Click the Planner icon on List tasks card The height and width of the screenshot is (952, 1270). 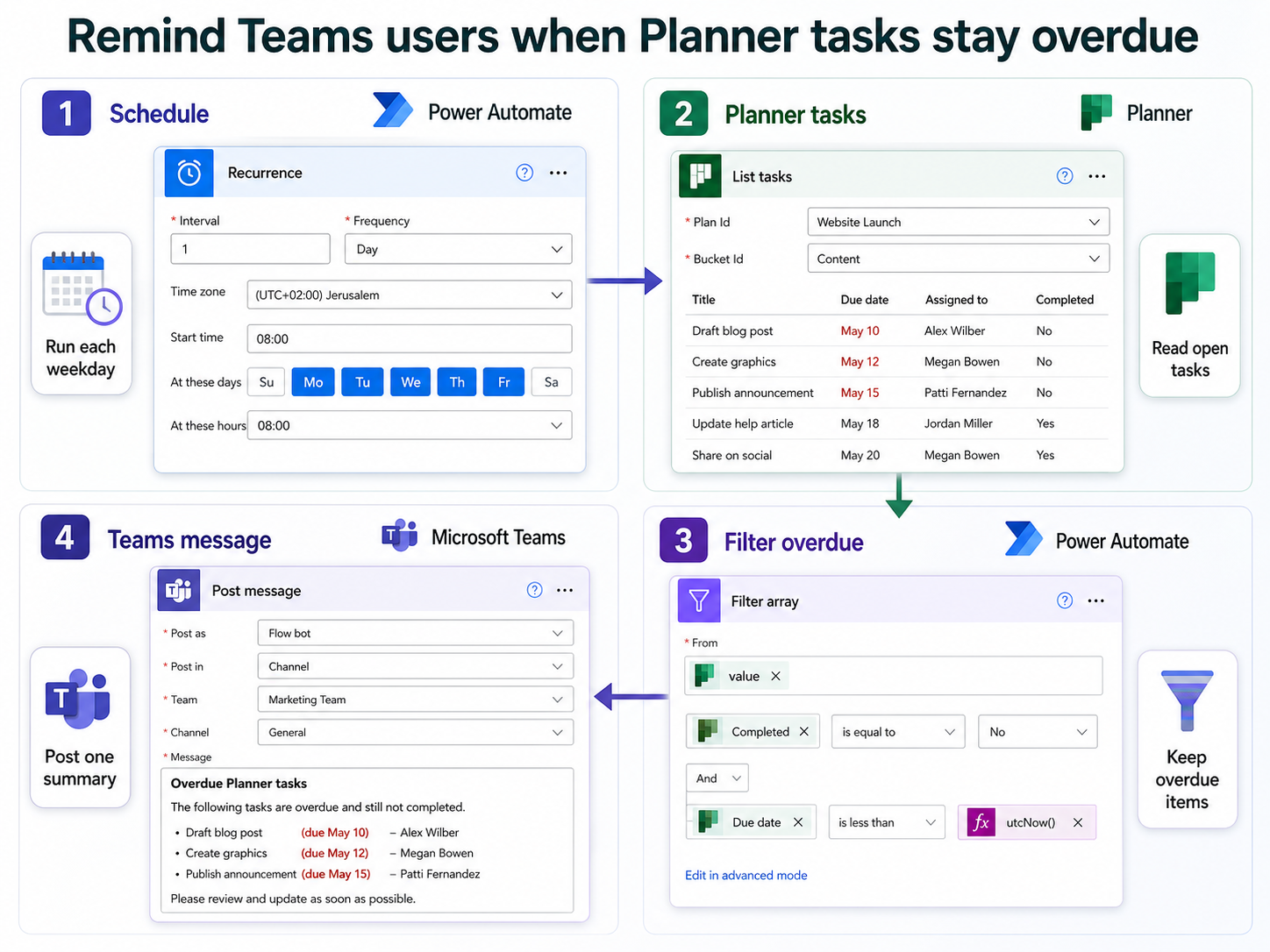pos(700,175)
